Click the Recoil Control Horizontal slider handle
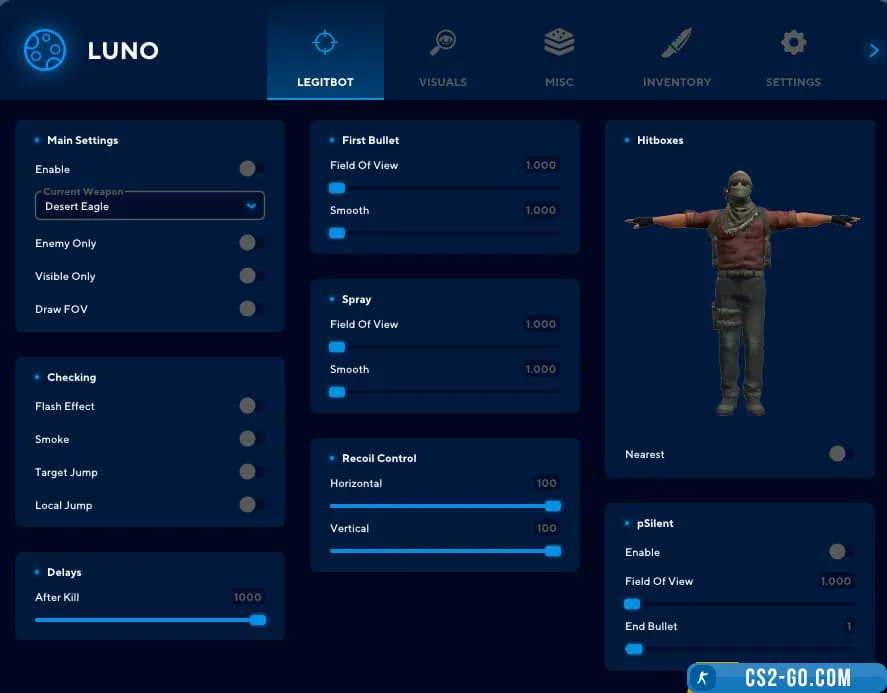887x693 pixels. tap(552, 506)
